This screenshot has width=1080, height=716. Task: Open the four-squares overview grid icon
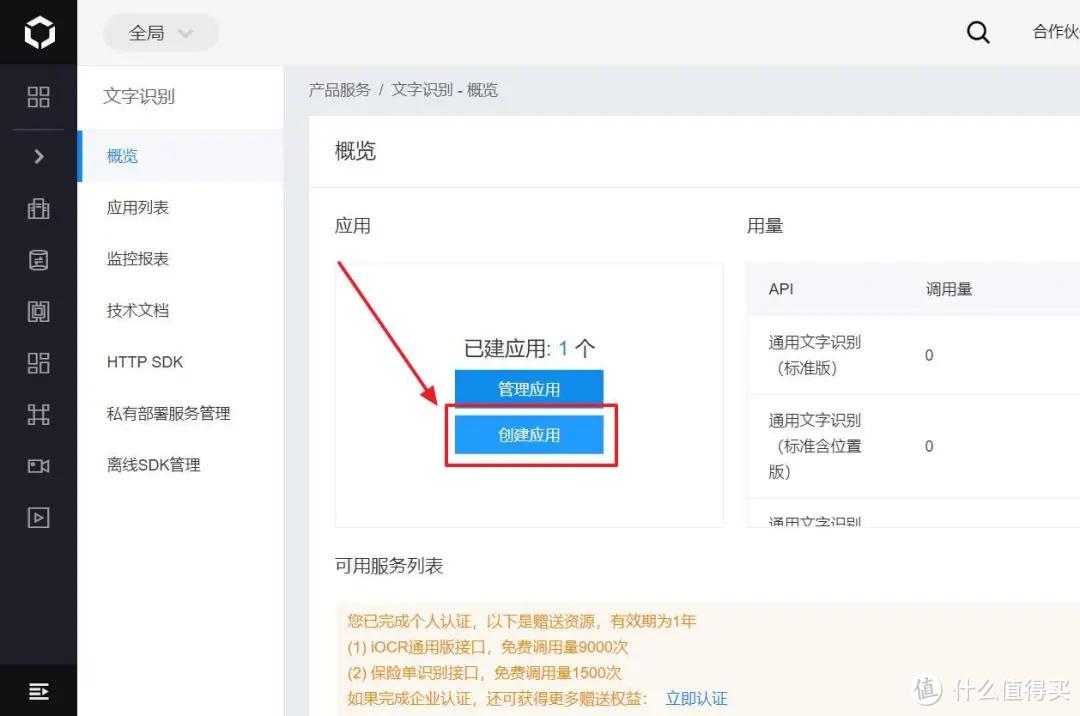[x=39, y=97]
